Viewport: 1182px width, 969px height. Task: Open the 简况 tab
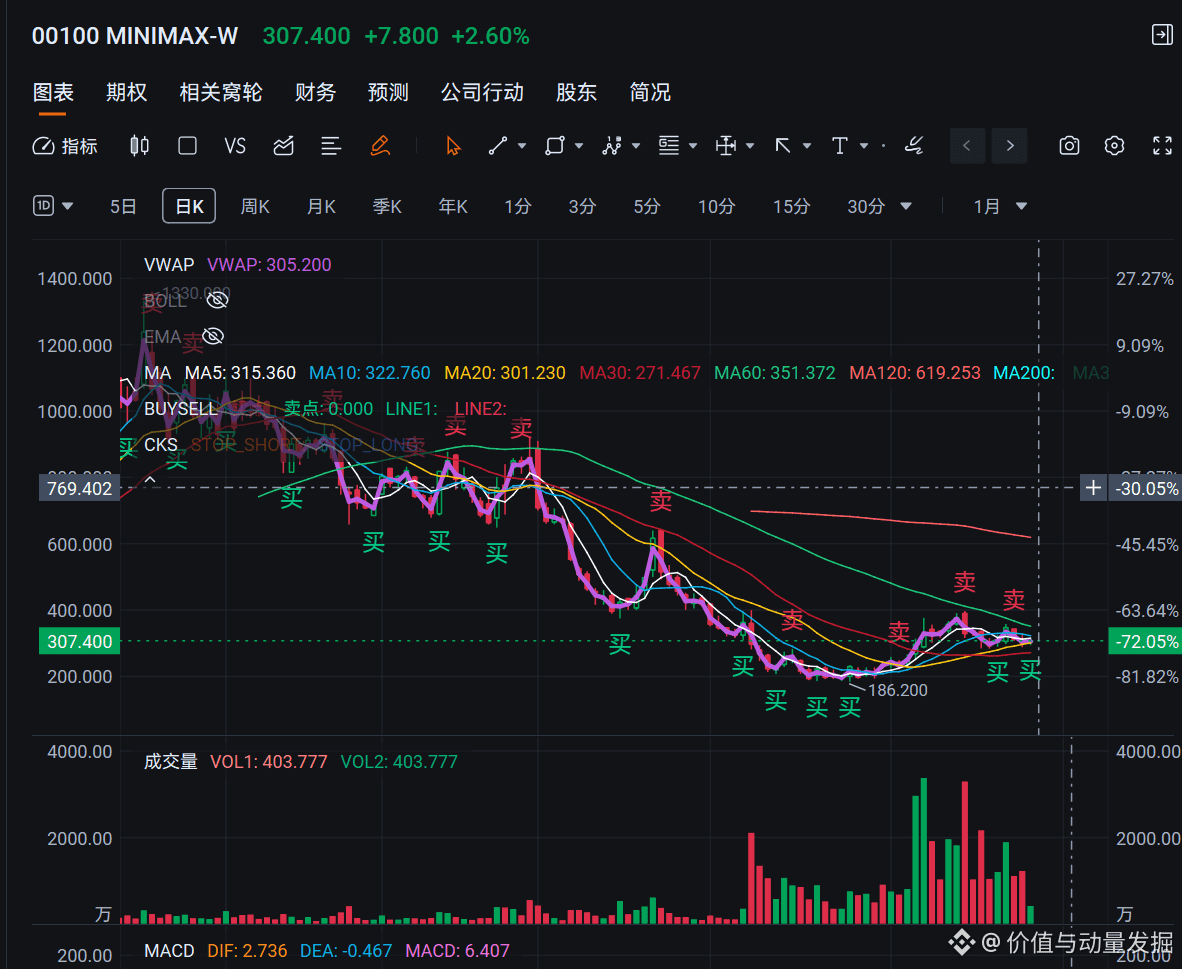650,92
